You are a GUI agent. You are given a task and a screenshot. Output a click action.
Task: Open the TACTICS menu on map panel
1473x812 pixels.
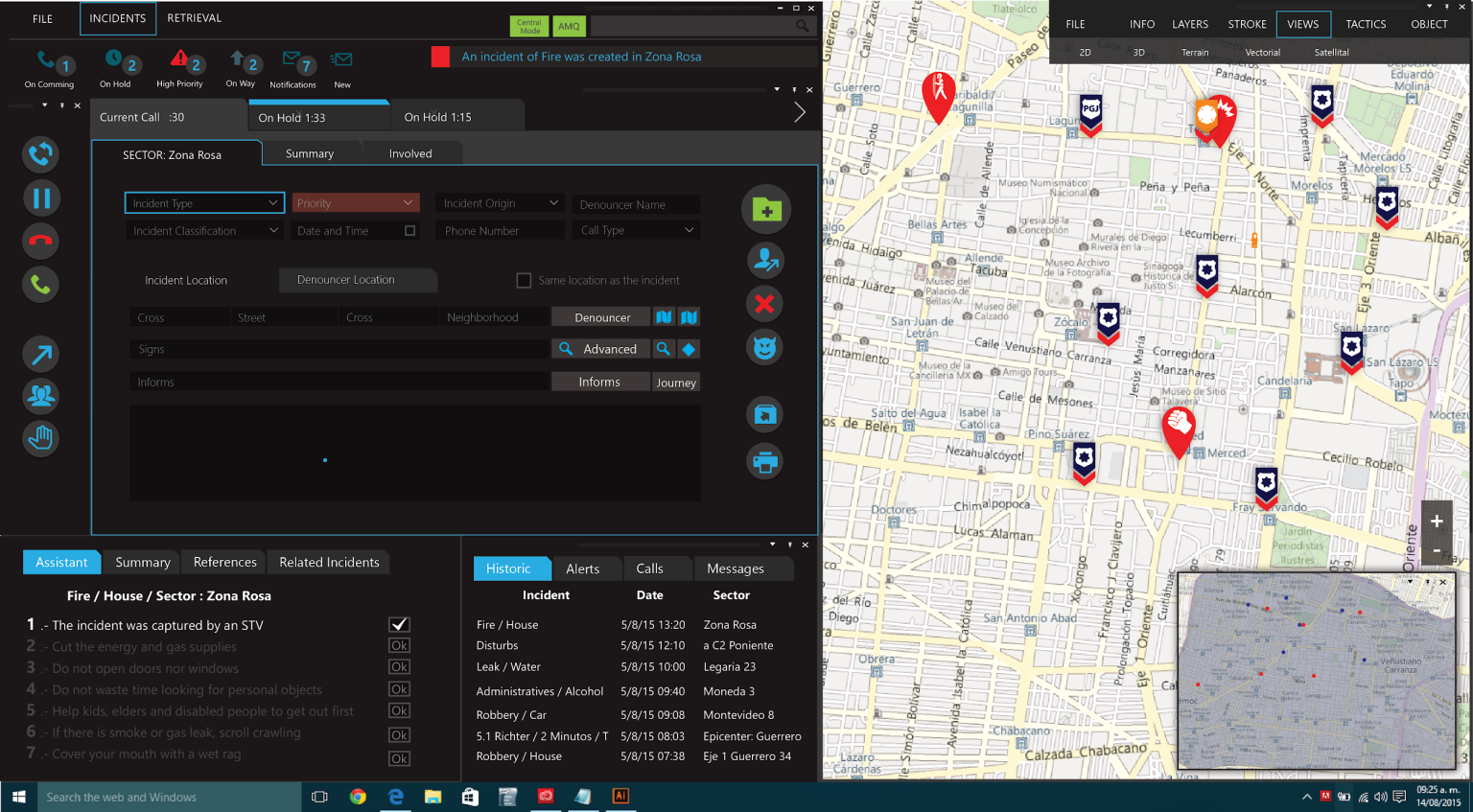pos(1366,24)
